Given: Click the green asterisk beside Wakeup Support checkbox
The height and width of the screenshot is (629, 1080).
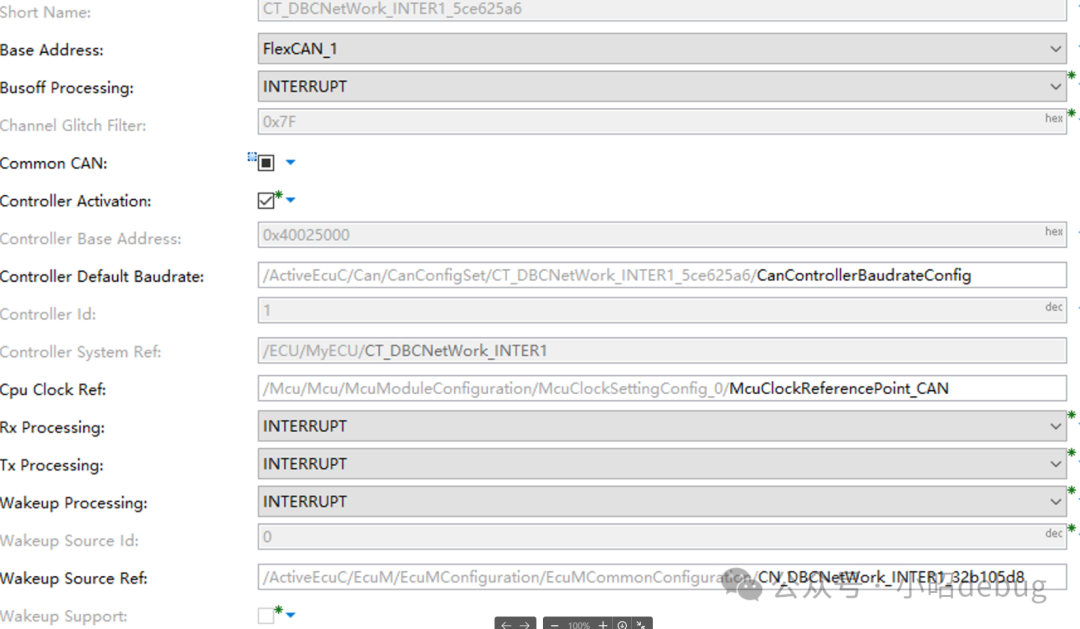Looking at the screenshot, I should pyautogui.click(x=278, y=610).
